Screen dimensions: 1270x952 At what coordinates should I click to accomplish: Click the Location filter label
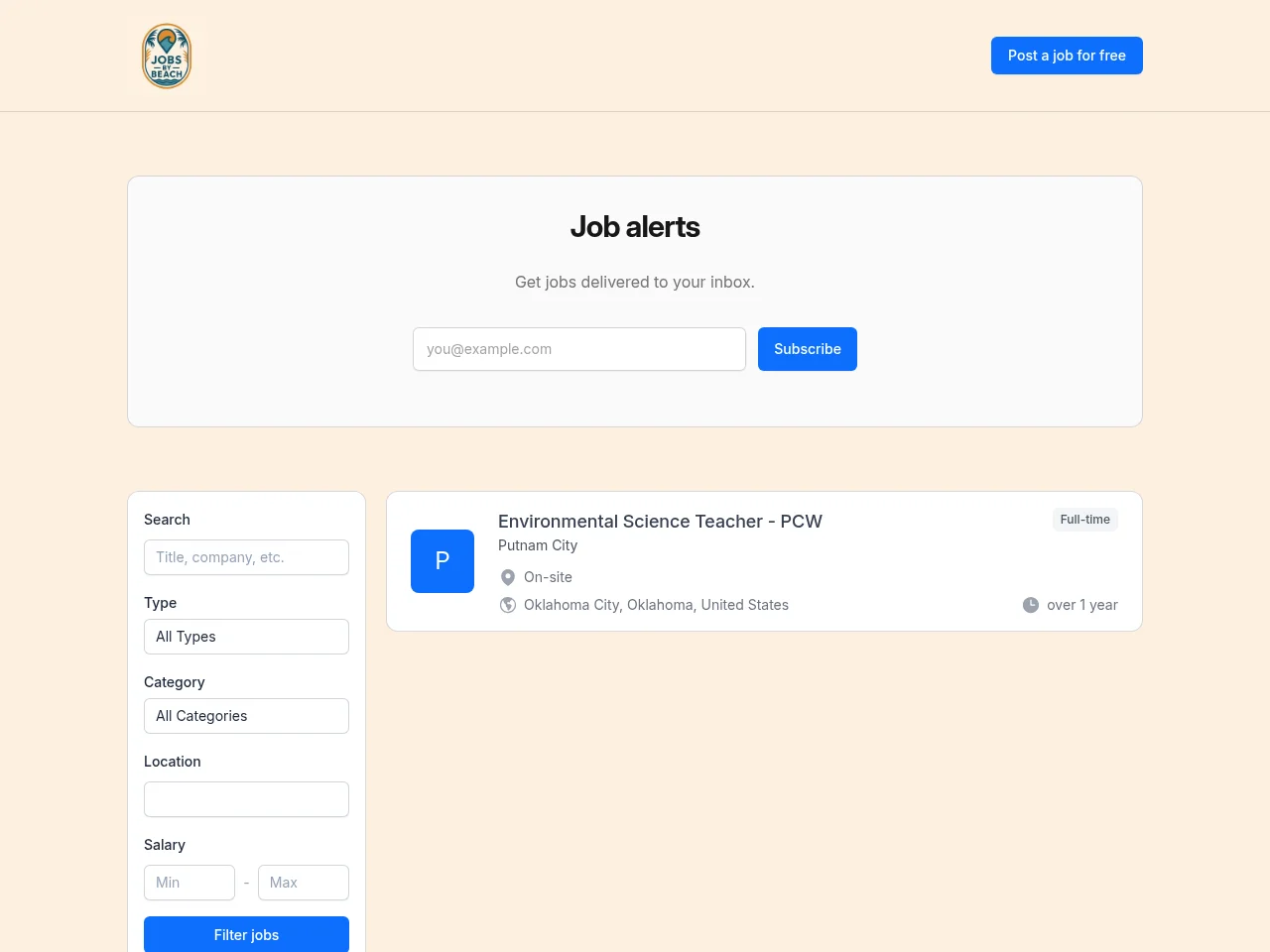[x=172, y=762]
